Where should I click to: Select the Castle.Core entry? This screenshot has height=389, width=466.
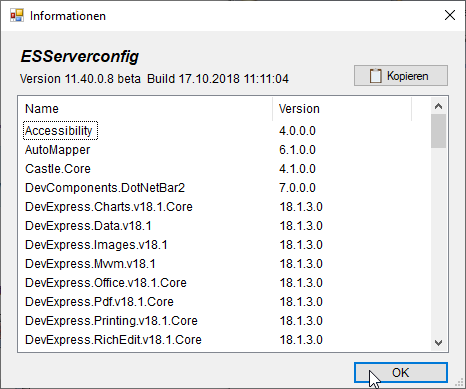click(x=58, y=169)
